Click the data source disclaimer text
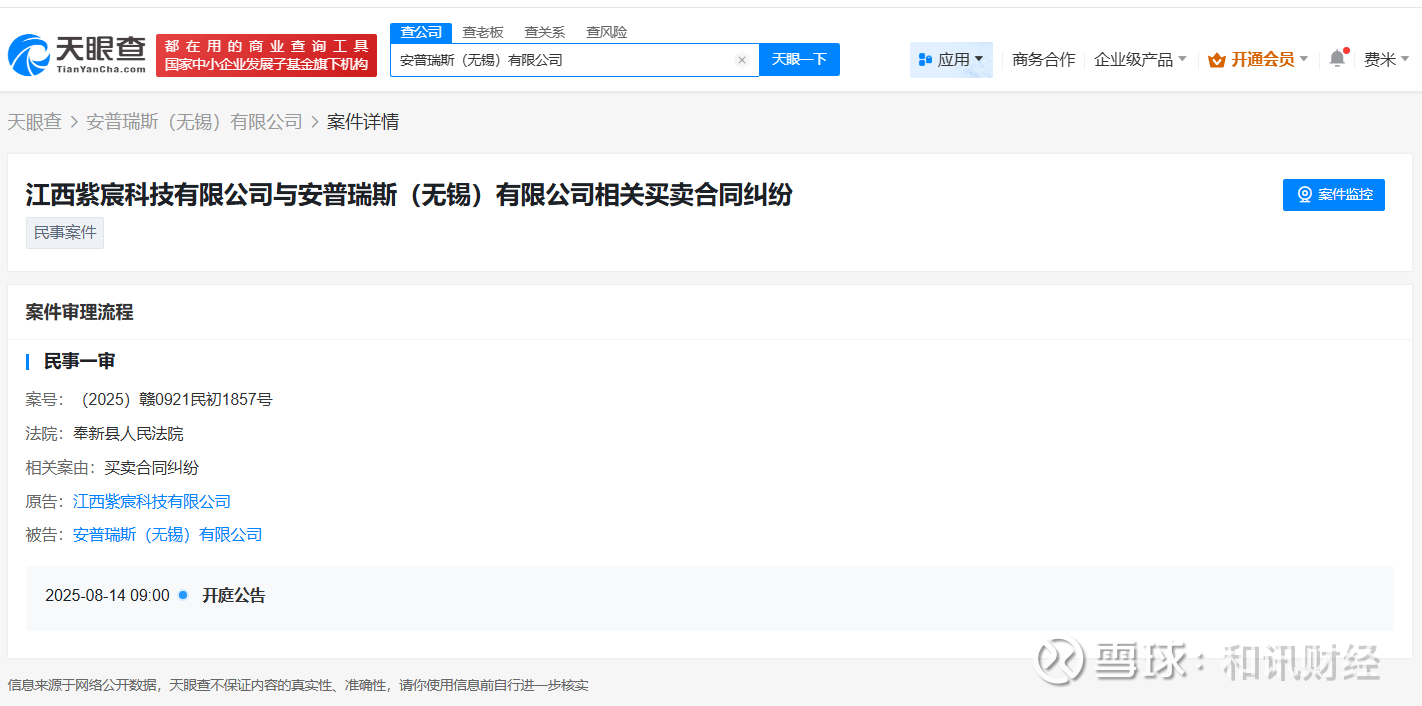The image size is (1422, 706). pyautogui.click(x=298, y=685)
